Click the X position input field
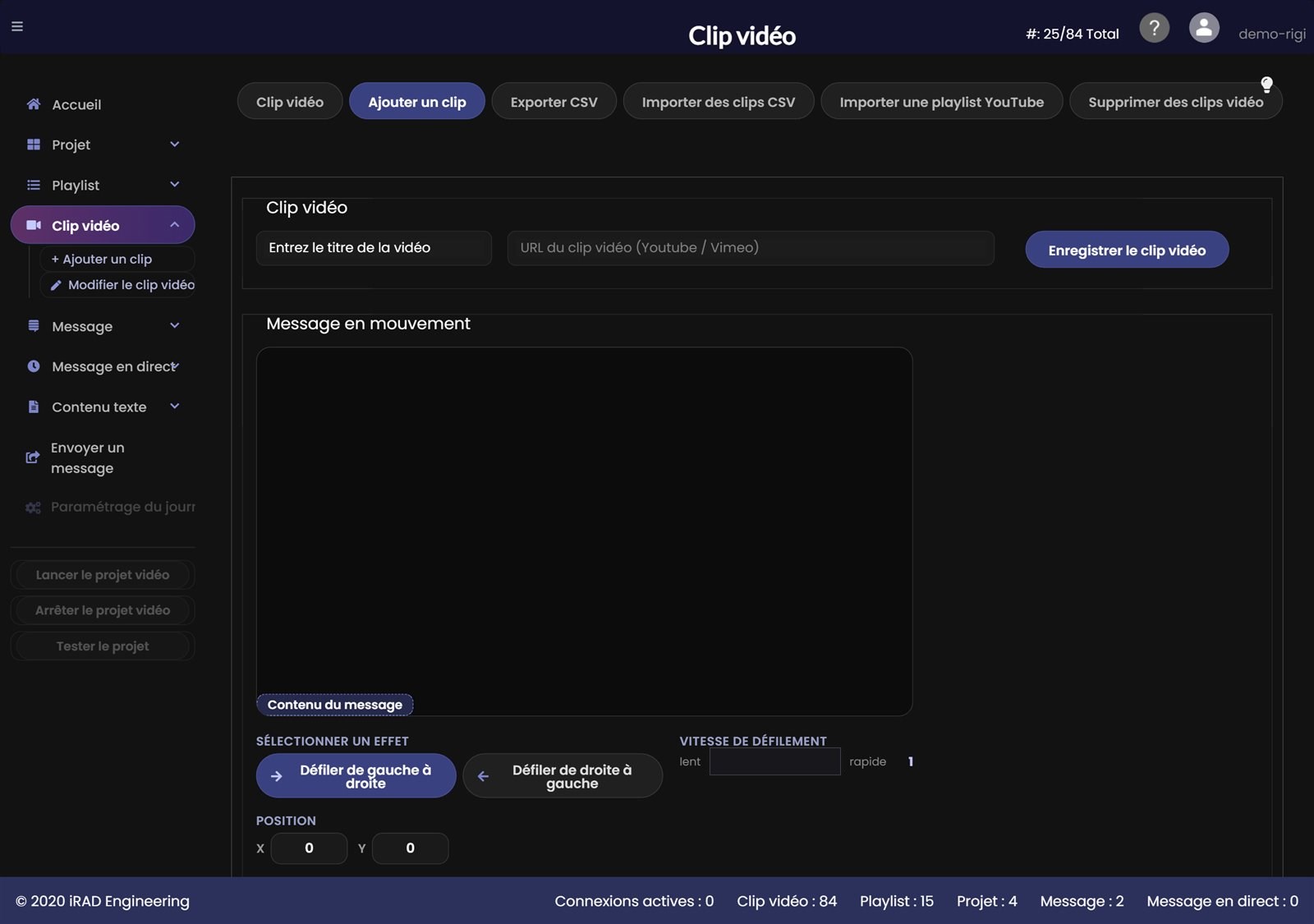 (309, 848)
